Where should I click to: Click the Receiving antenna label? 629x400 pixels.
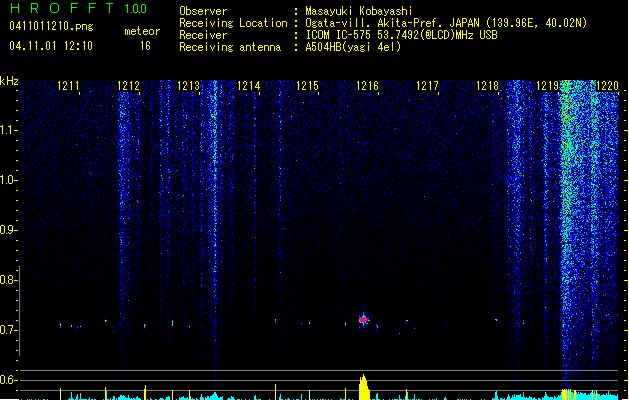(x=230, y=47)
